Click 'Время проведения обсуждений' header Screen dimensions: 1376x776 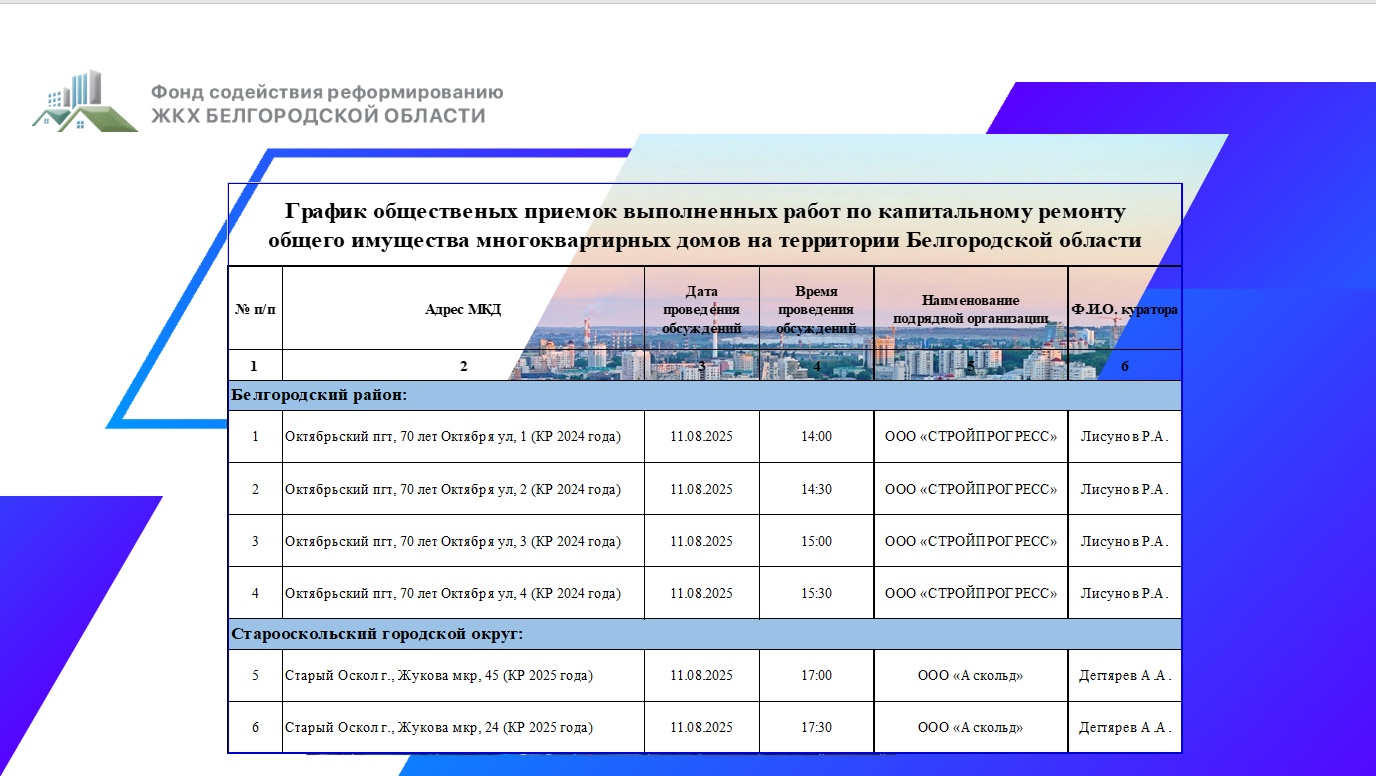[x=816, y=309]
